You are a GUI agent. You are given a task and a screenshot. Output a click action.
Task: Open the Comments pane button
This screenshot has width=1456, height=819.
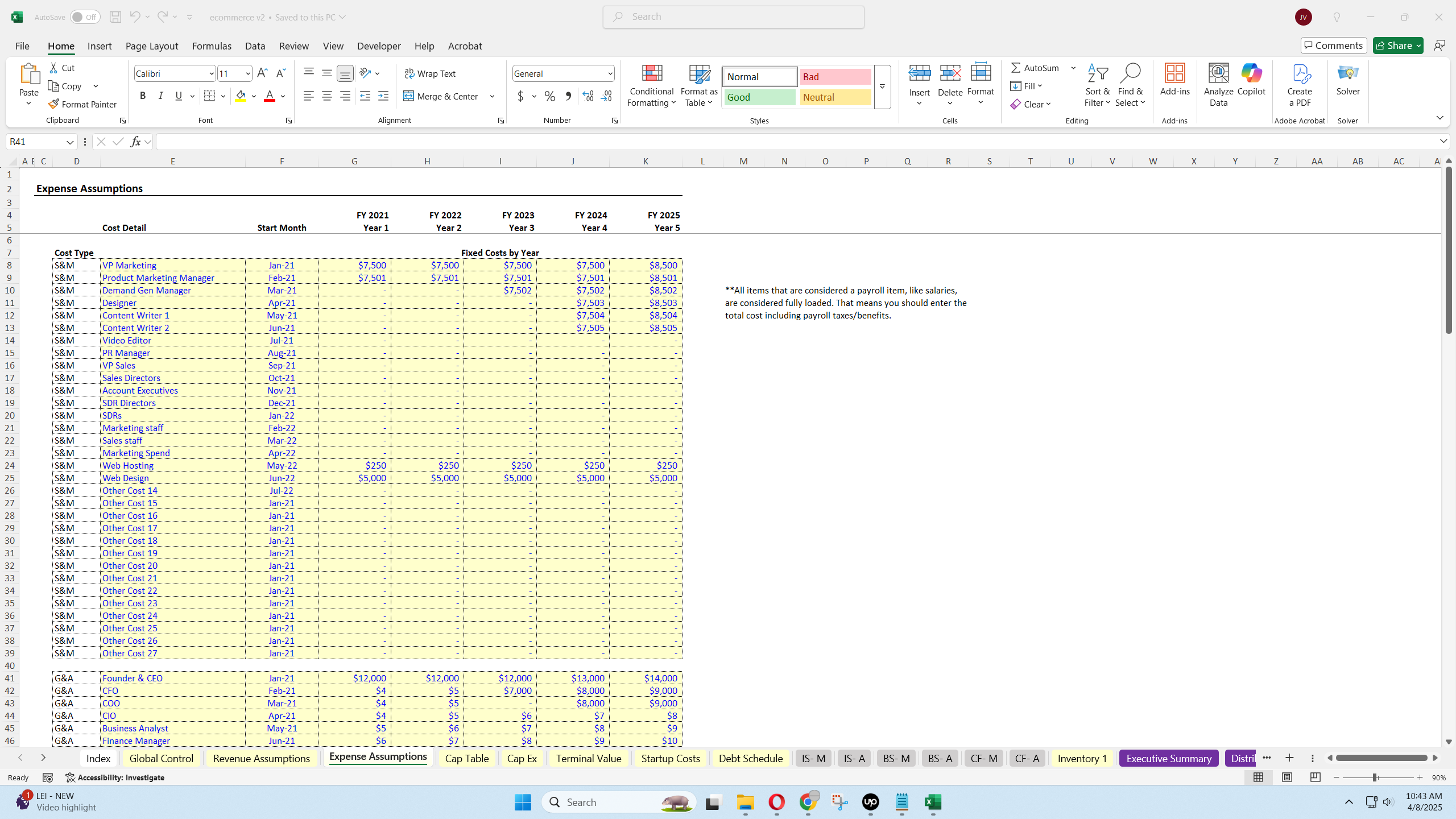pos(1333,45)
